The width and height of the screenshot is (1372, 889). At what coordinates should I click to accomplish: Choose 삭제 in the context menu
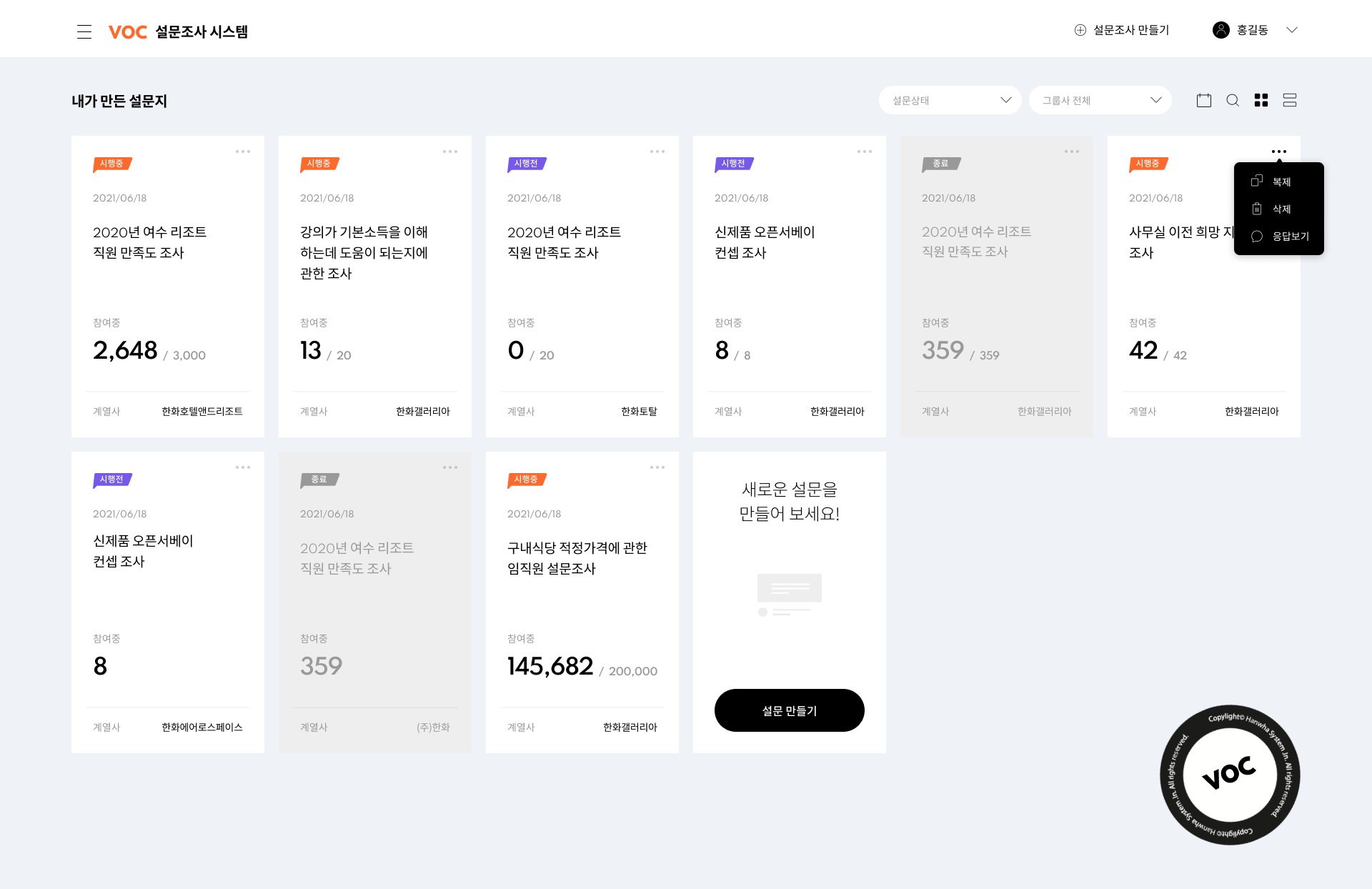[1281, 209]
